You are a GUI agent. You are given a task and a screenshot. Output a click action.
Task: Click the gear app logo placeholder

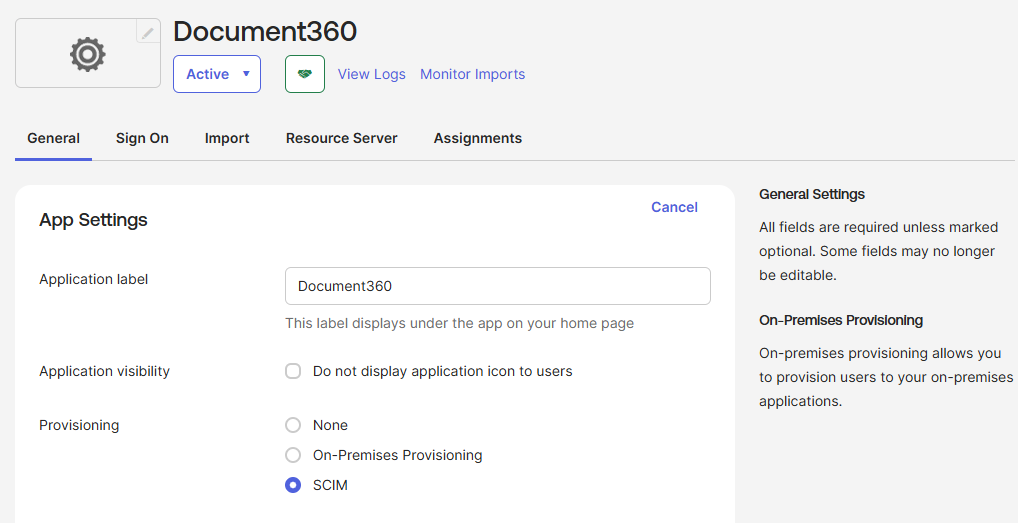[x=88, y=53]
